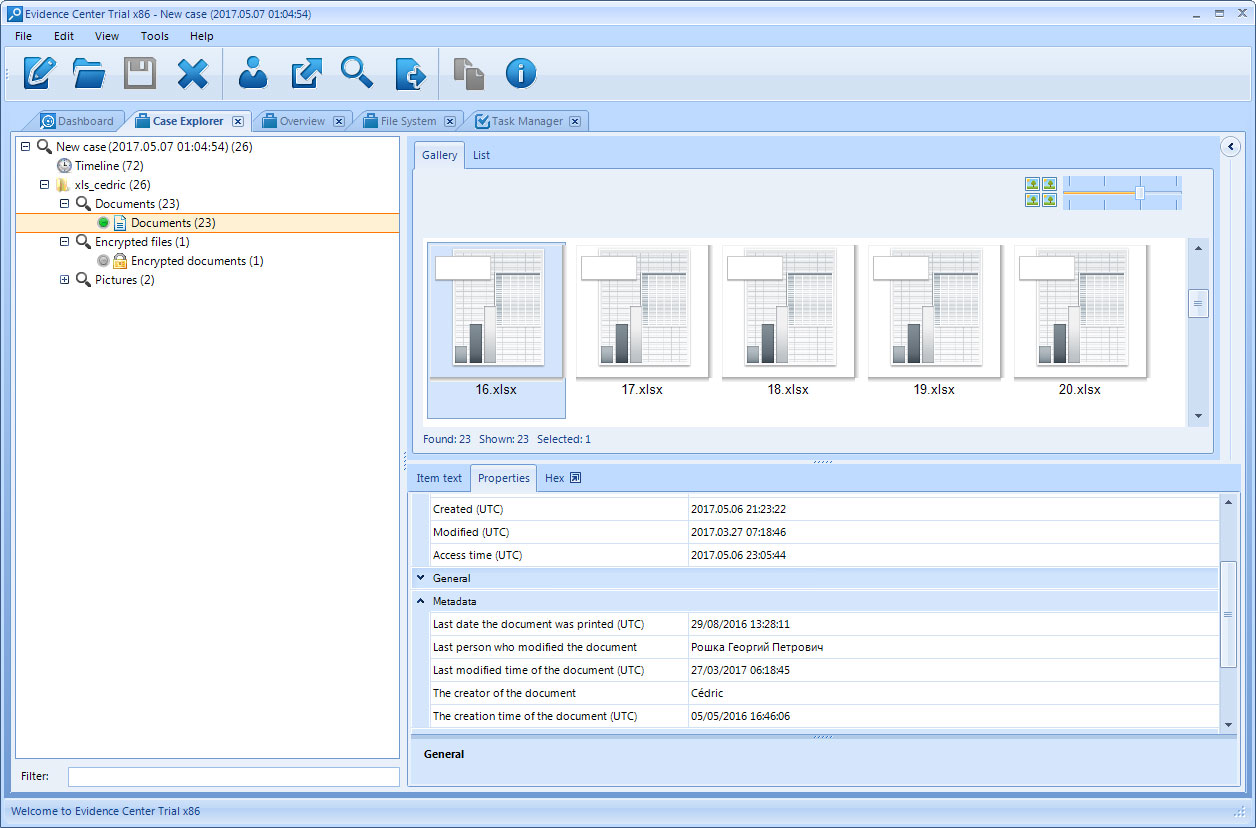Screen dimensions: 1256x828
Task: Click the magnifier icon beside Pictures (2)
Action: 84,280
